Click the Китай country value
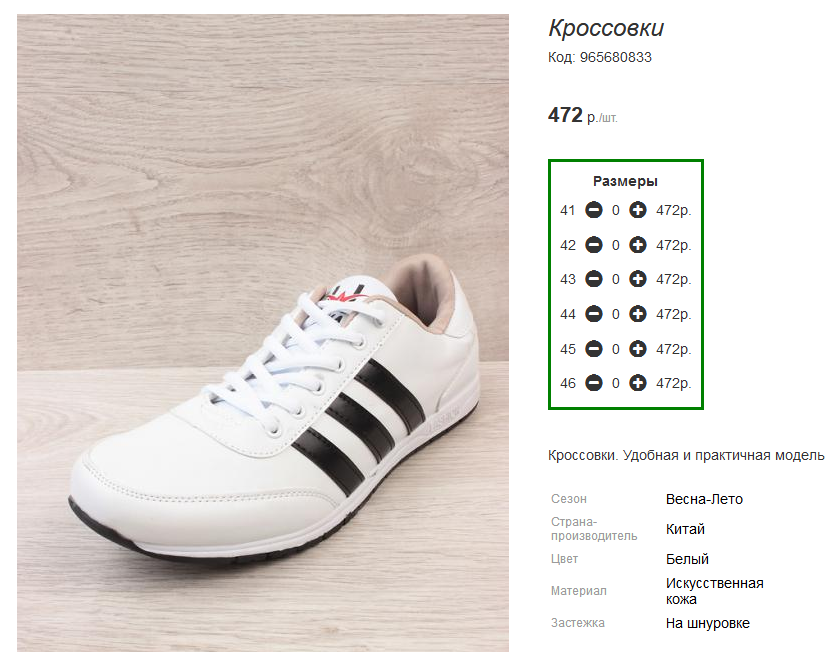The image size is (834, 652). click(685, 529)
